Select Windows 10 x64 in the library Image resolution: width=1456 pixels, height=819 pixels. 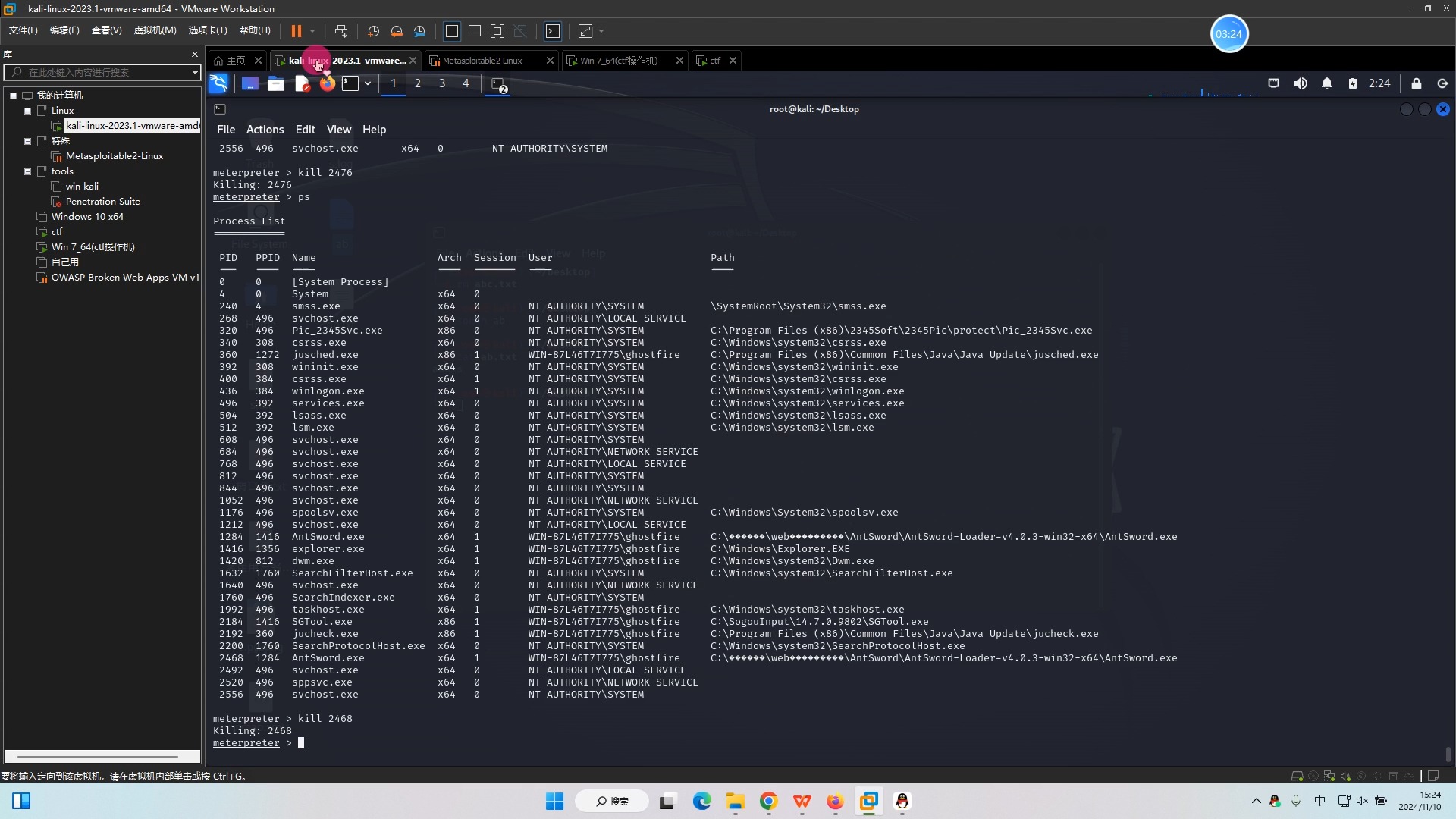(87, 217)
